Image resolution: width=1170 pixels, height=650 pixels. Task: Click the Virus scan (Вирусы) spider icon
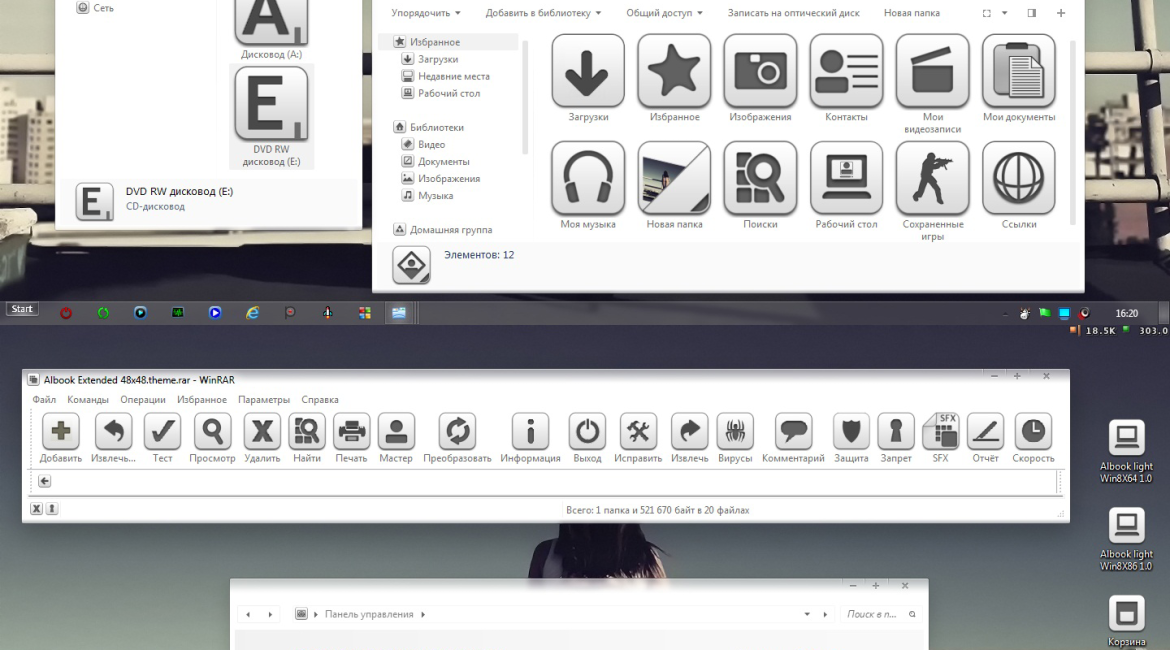735,432
